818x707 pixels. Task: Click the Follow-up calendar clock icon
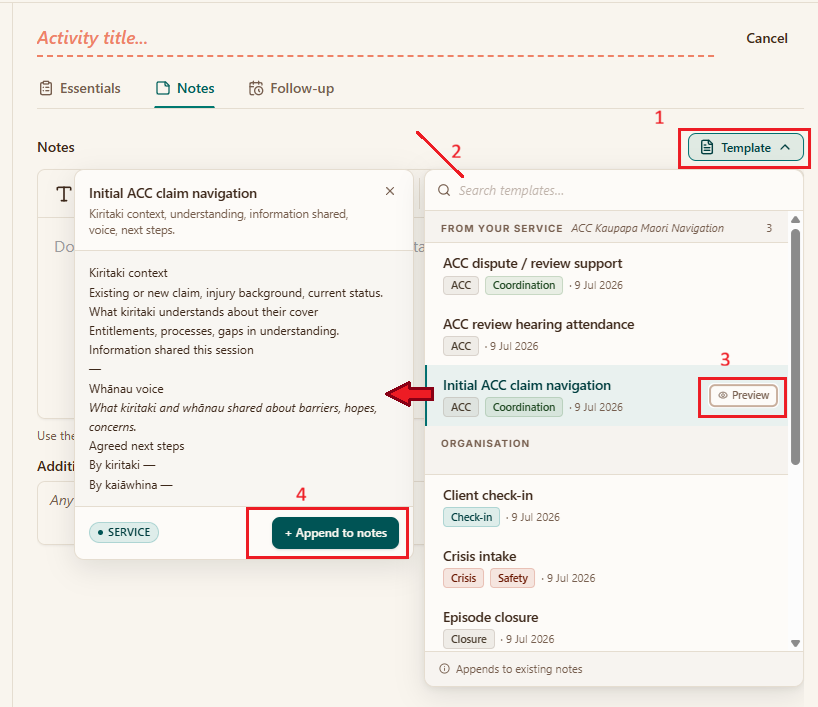[x=256, y=88]
